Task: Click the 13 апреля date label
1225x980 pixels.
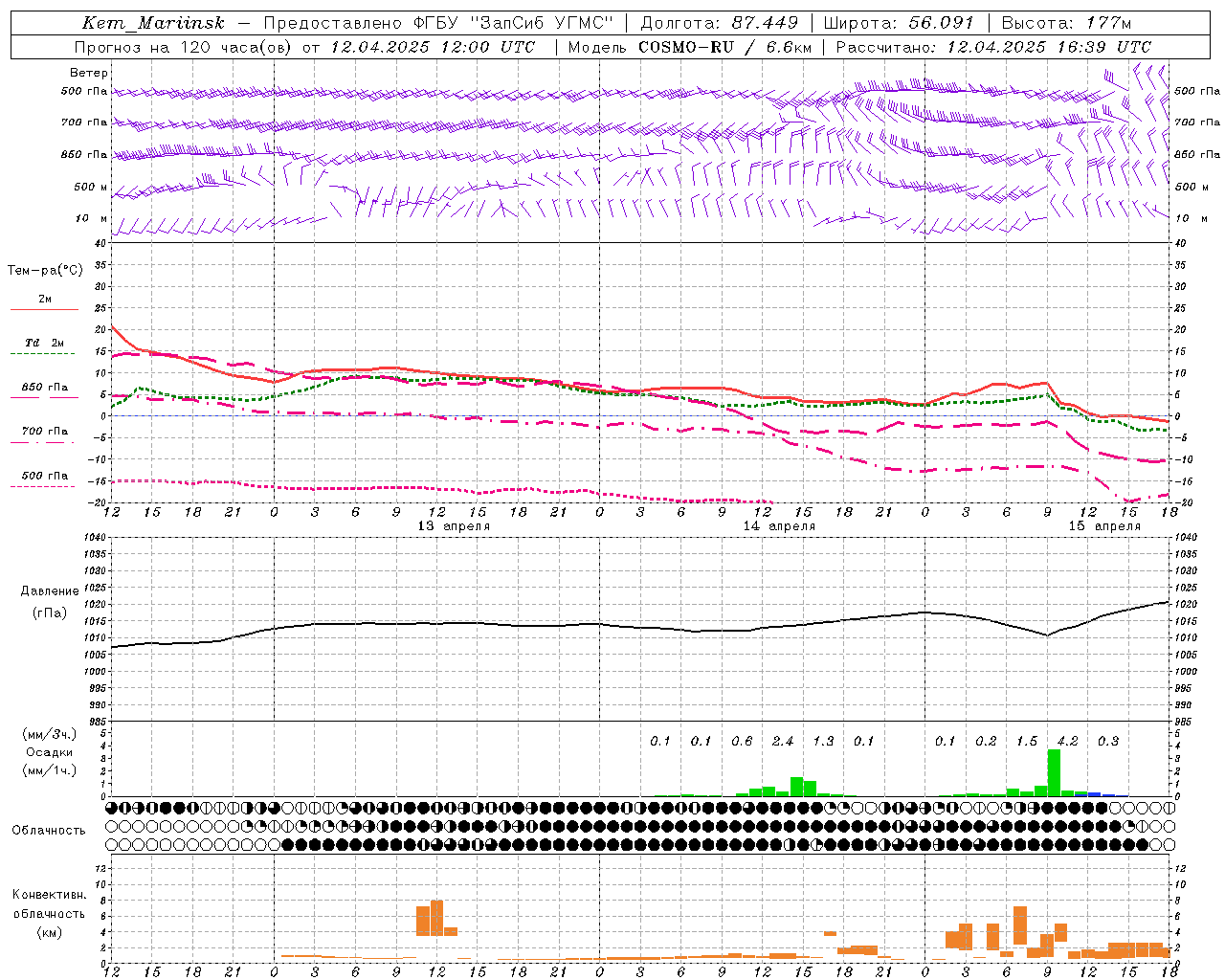Action: click(454, 526)
